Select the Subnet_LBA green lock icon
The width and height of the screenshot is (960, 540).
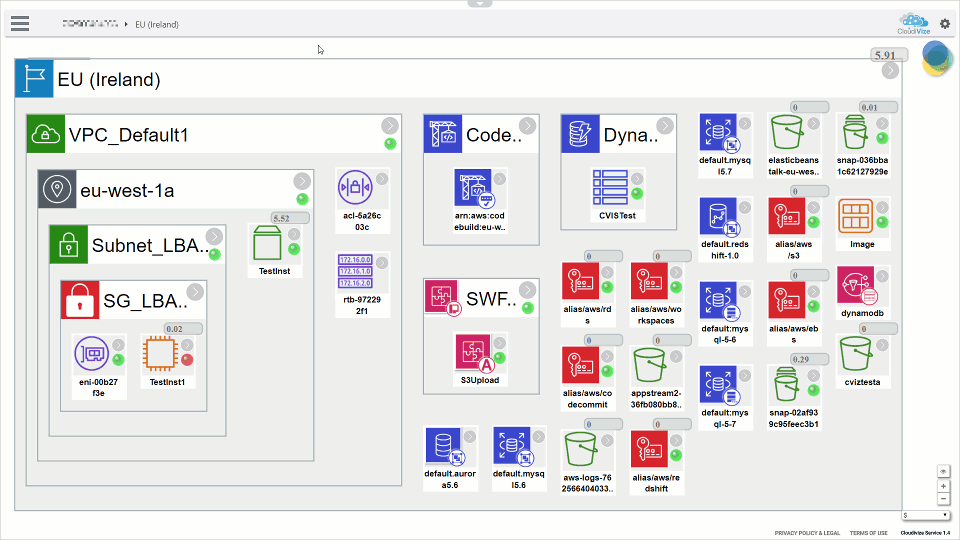tap(69, 245)
